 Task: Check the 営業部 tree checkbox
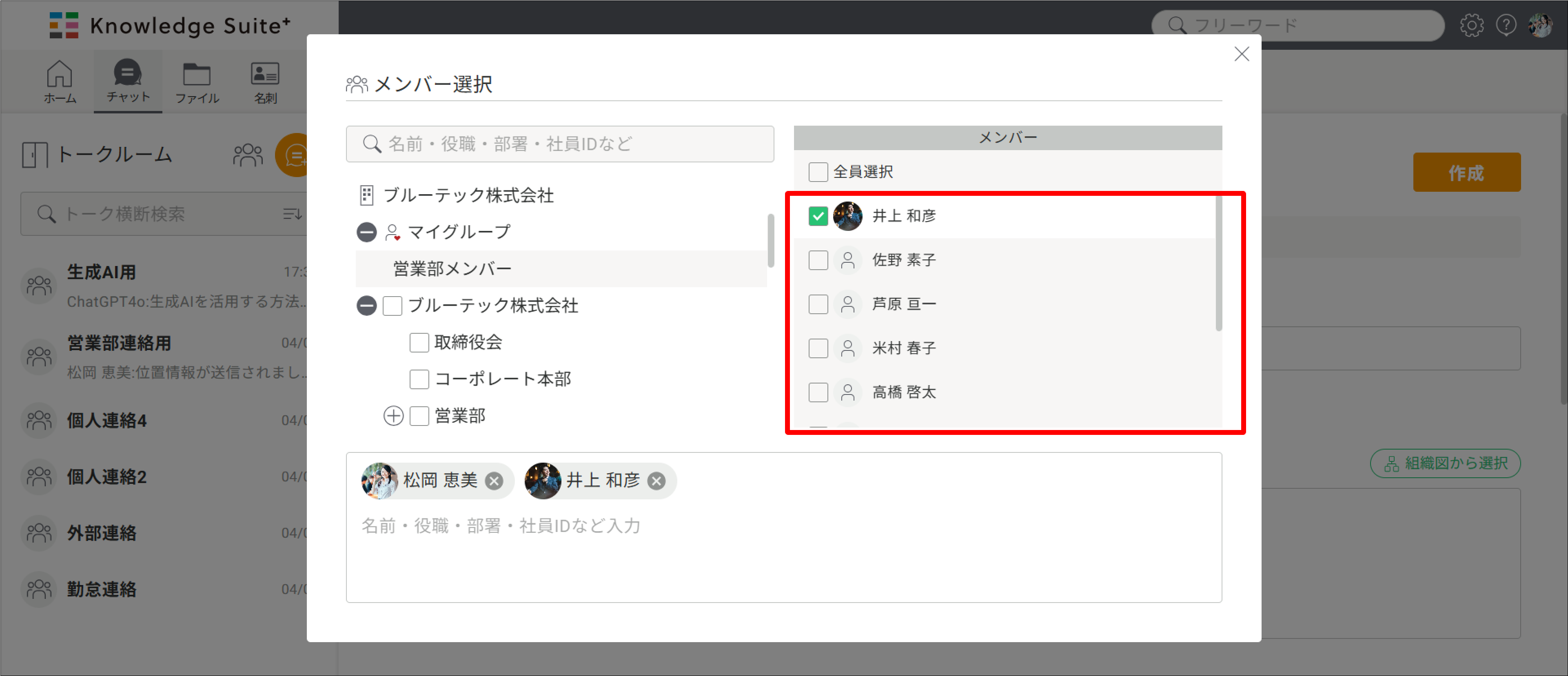tap(419, 416)
